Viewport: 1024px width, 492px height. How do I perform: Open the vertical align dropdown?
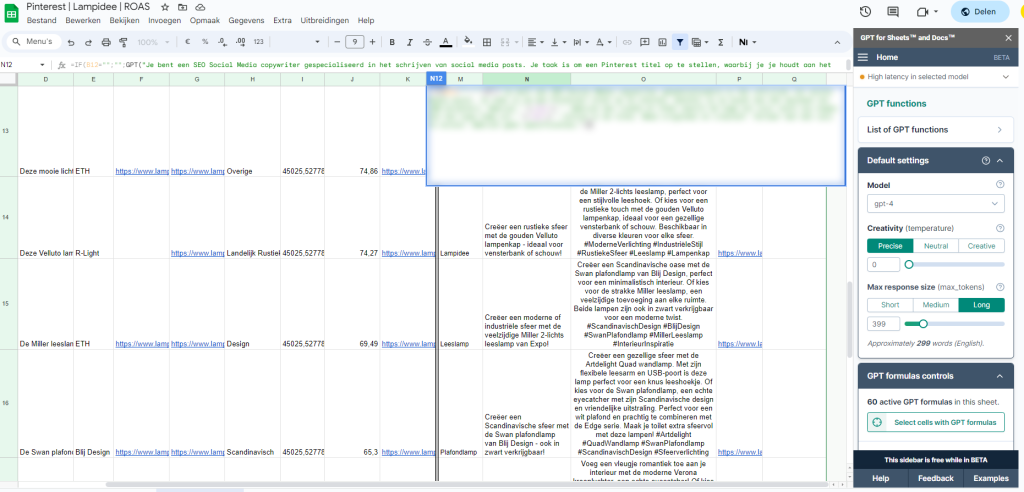point(558,42)
